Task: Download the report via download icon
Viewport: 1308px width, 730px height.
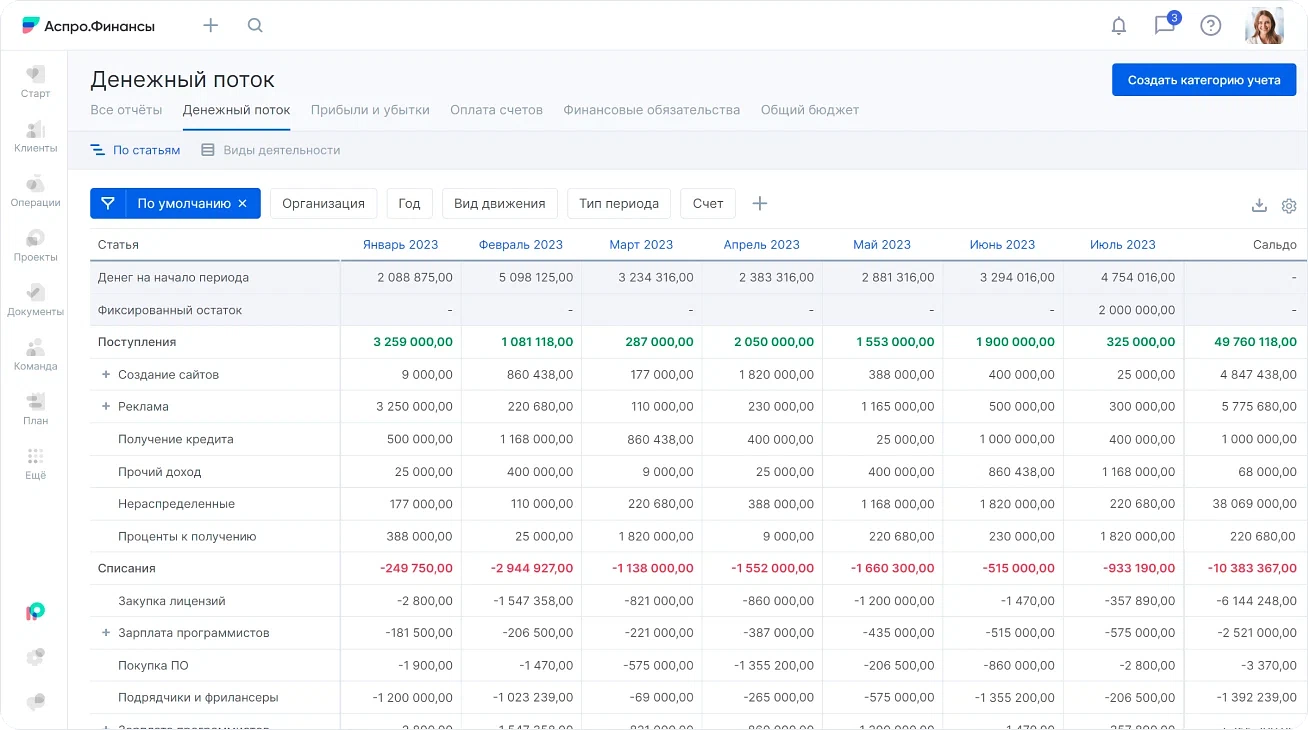Action: [x=1259, y=205]
